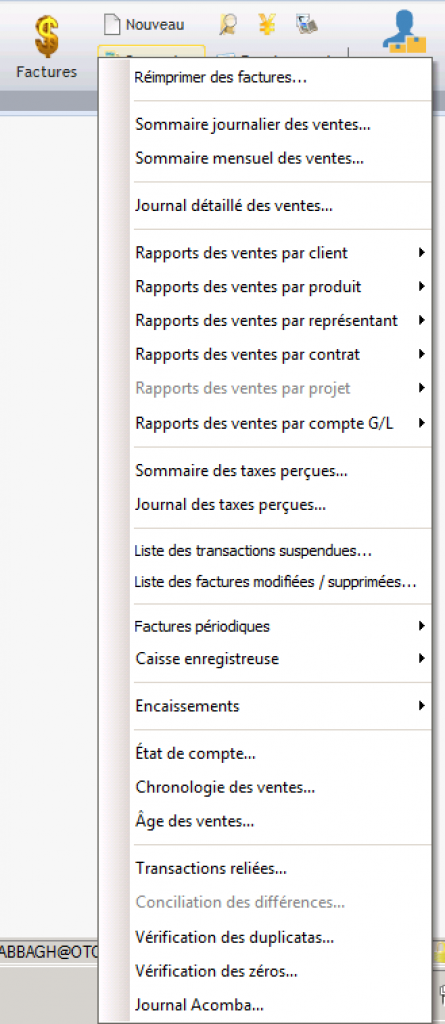Click the blue user with boxes icon
The height and width of the screenshot is (1024, 445).
click(x=405, y=31)
